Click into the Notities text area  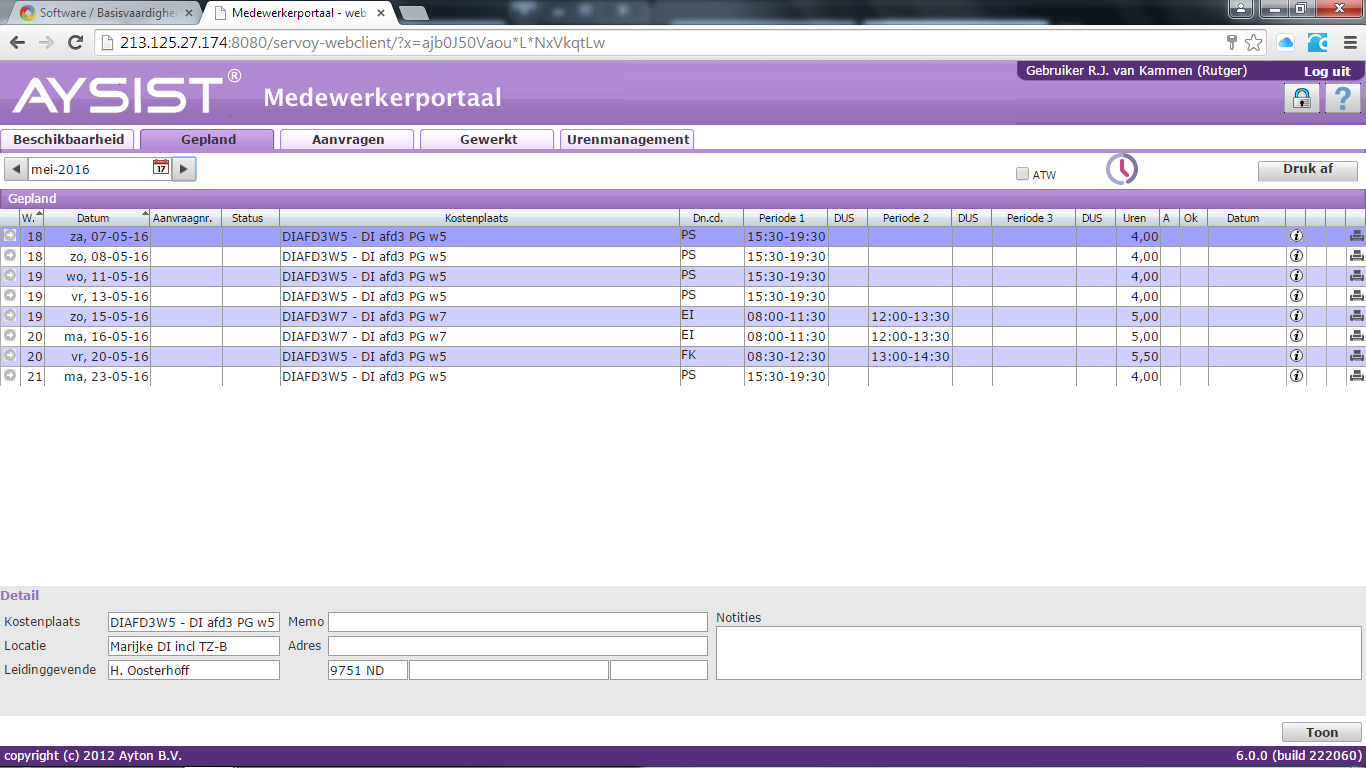1039,653
